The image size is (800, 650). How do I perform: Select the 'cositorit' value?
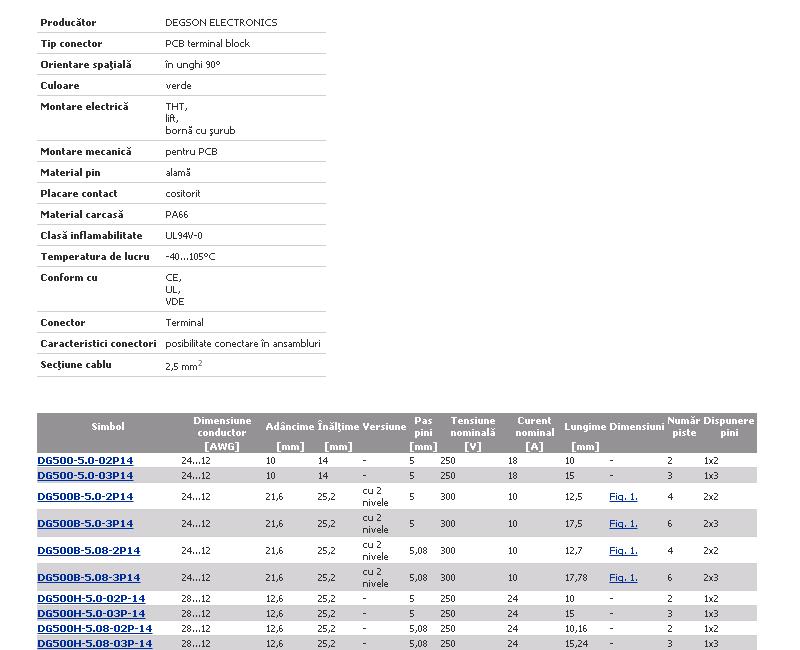click(183, 193)
